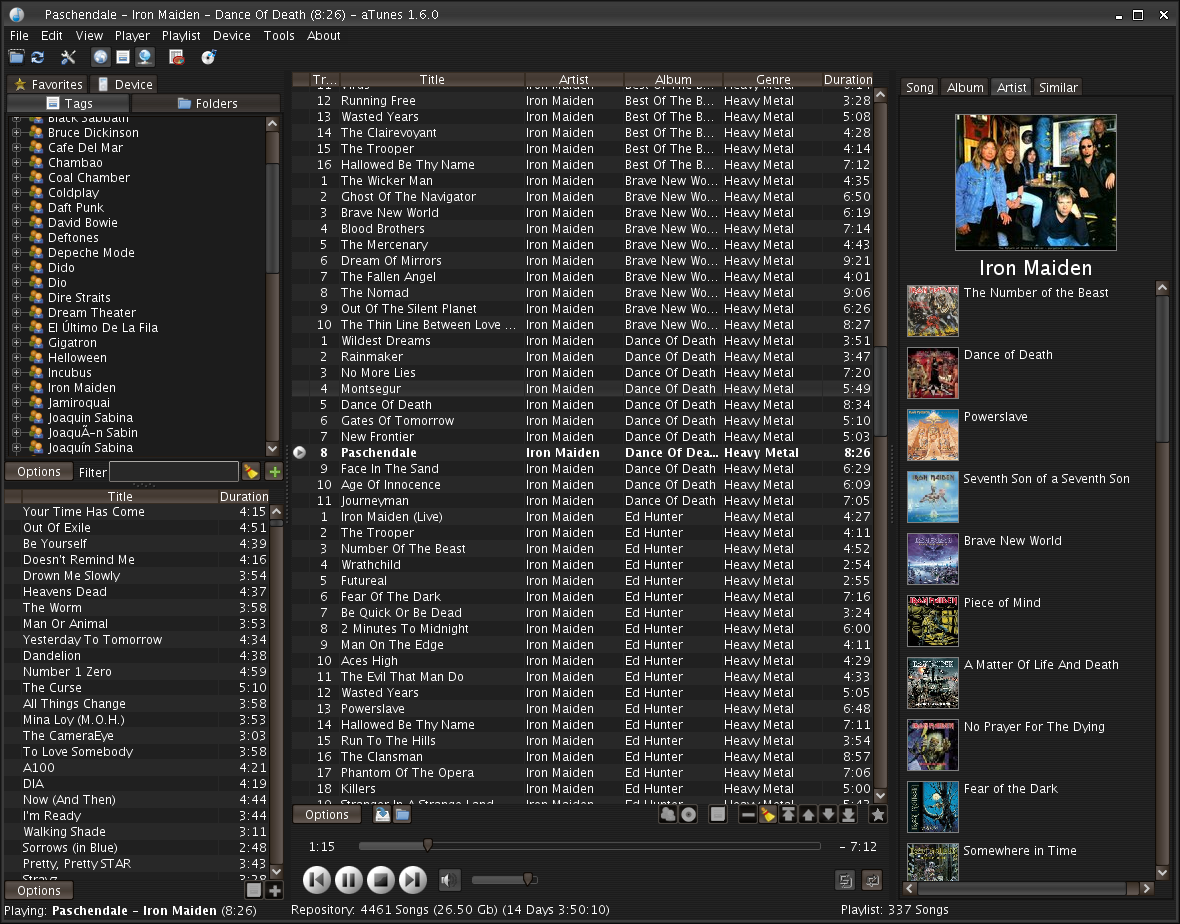Image resolution: width=1180 pixels, height=924 pixels.
Task: Click Options button below the playlist table
Action: [327, 815]
